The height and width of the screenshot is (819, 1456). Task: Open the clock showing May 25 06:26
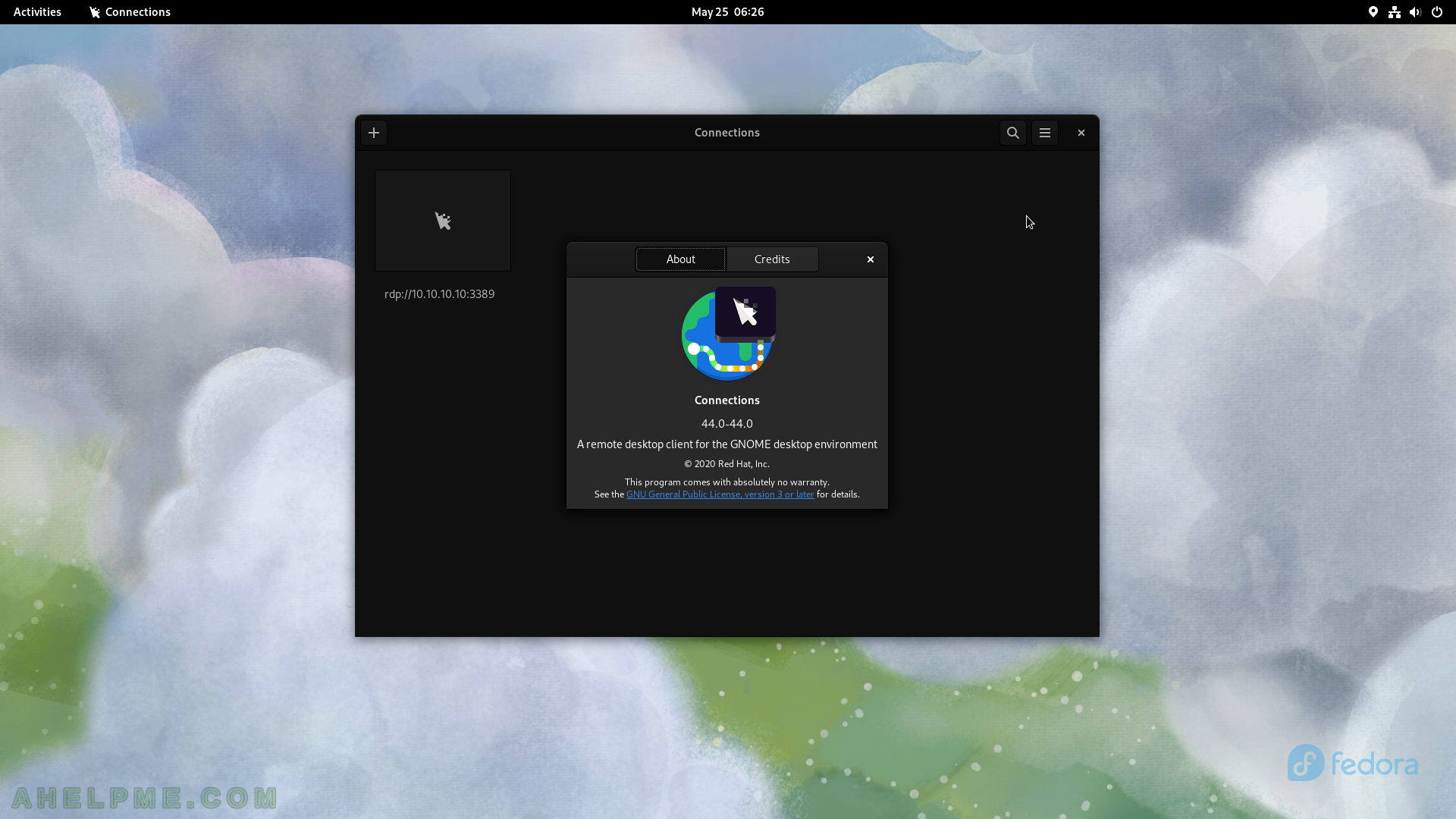[727, 12]
